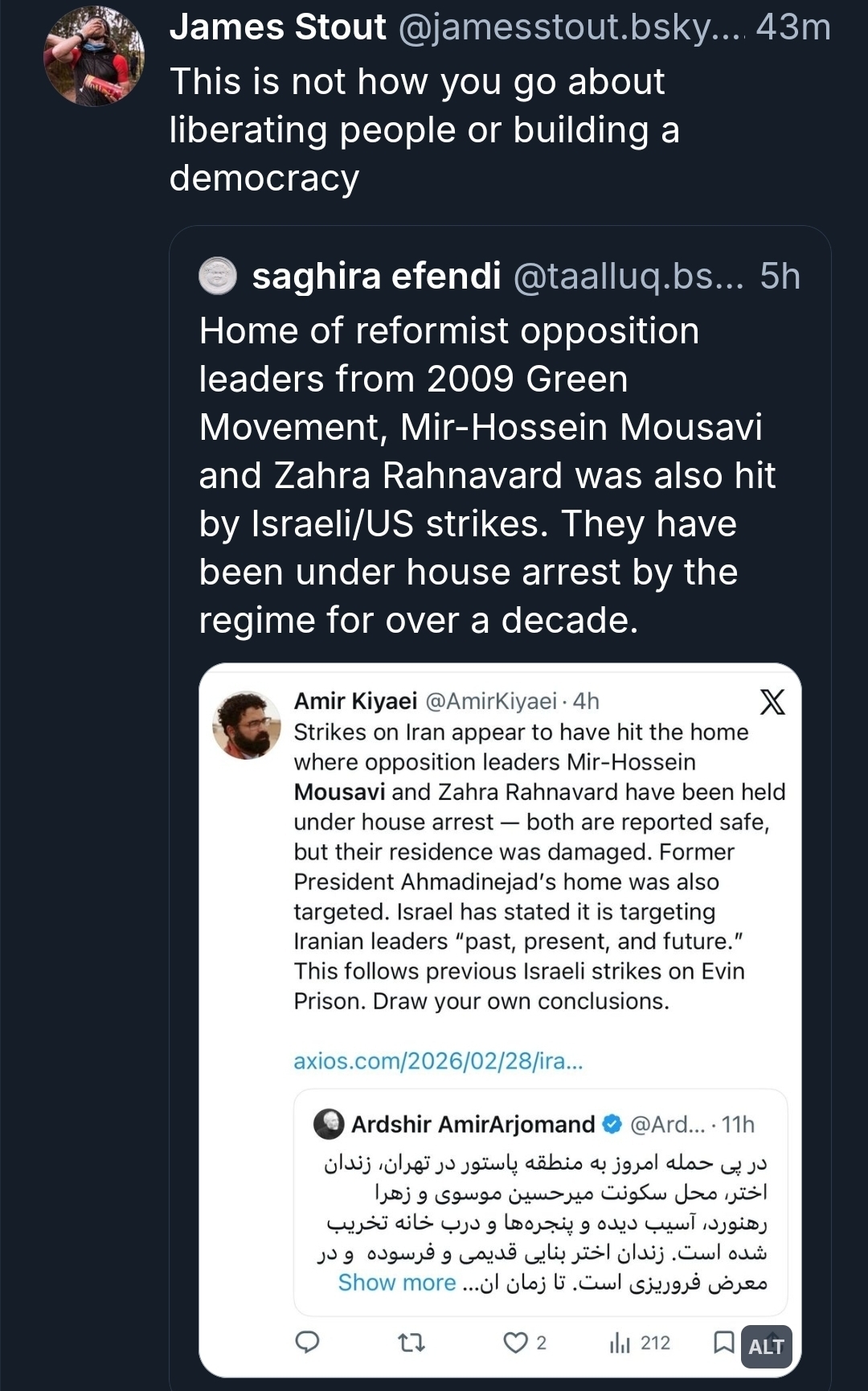Click the repost arrows icon
This screenshot has height=1391, width=868.
pos(411,1342)
